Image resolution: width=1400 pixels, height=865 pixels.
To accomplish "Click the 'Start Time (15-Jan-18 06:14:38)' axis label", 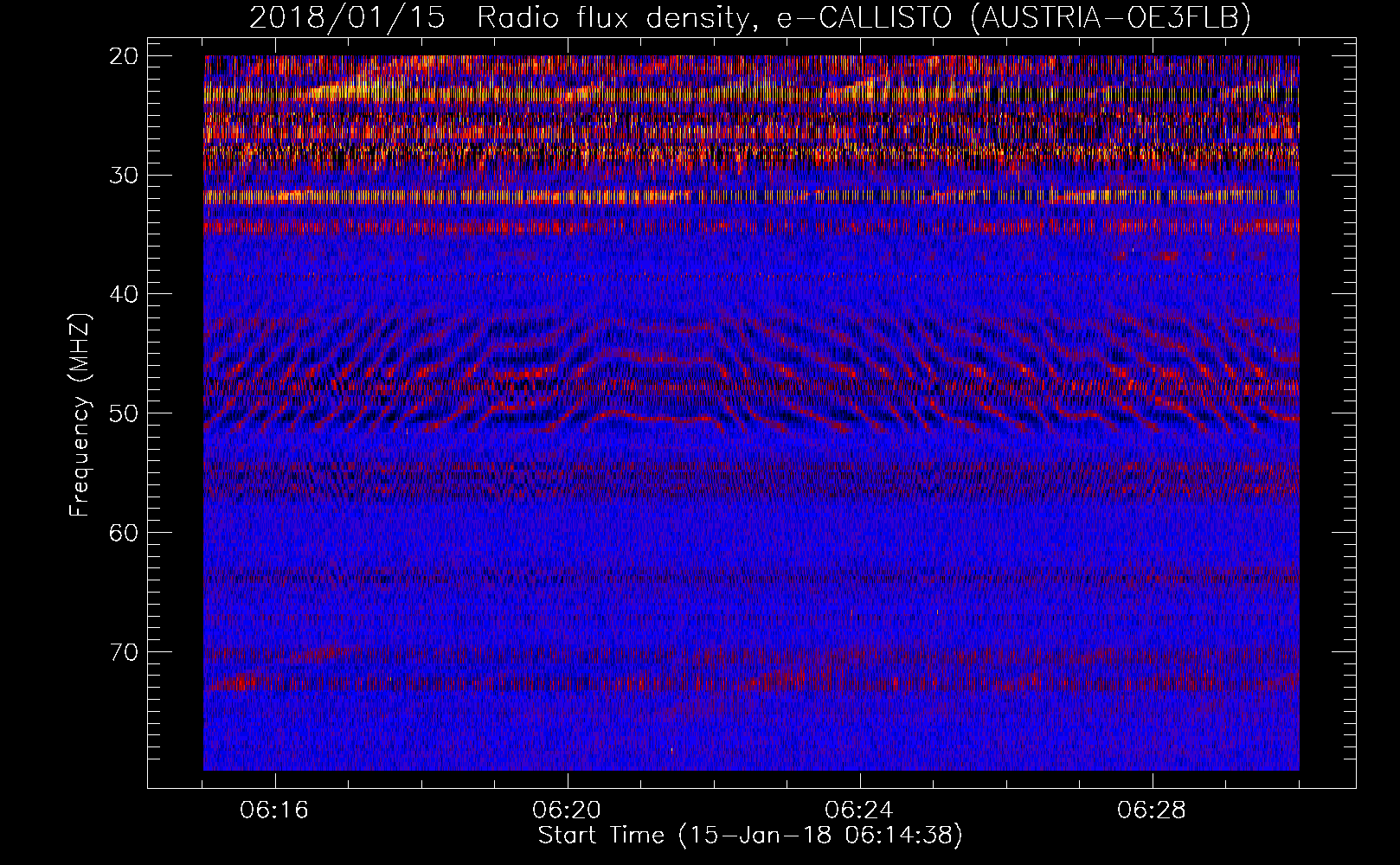I will tap(750, 836).
